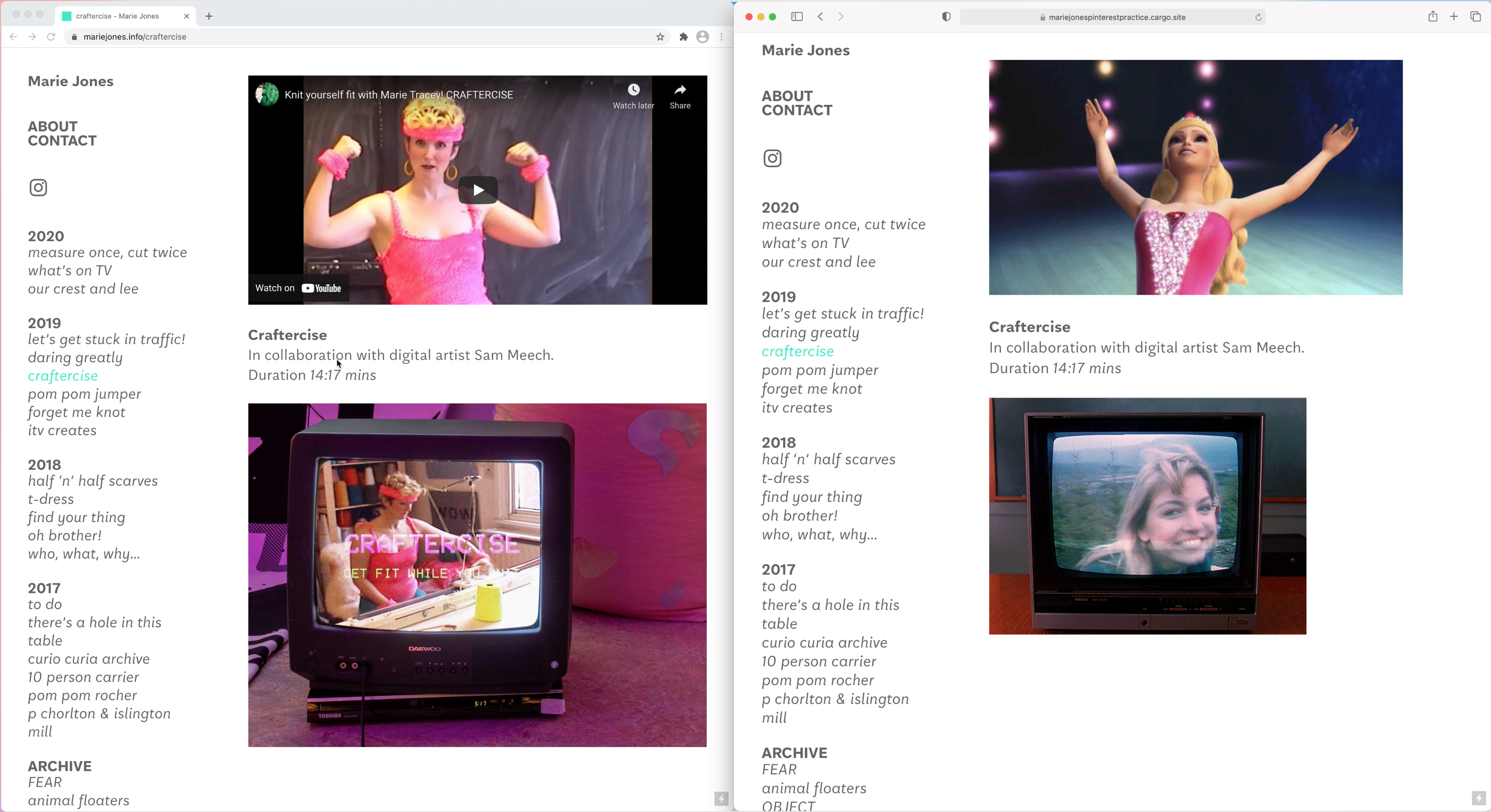Click Watch on YouTube button
The image size is (1491, 812).
[298, 288]
